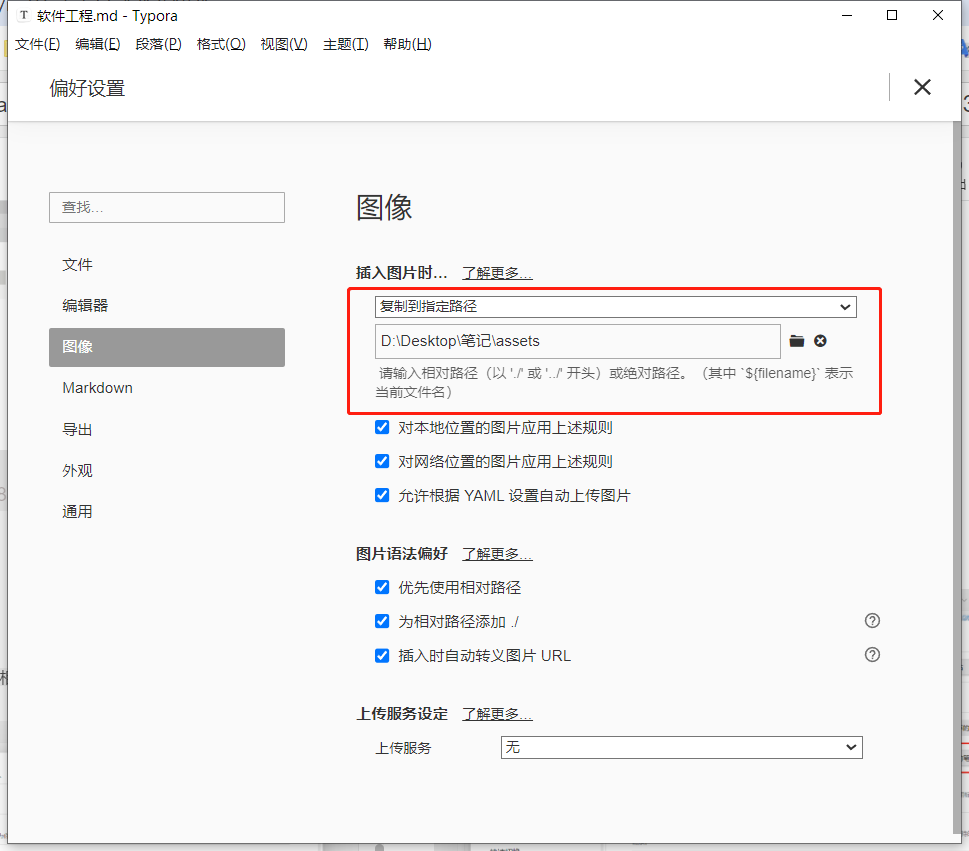This screenshot has width=969, height=851.
Task: Click '了解更多' link next to 上传服务设定
Action: pos(497,714)
